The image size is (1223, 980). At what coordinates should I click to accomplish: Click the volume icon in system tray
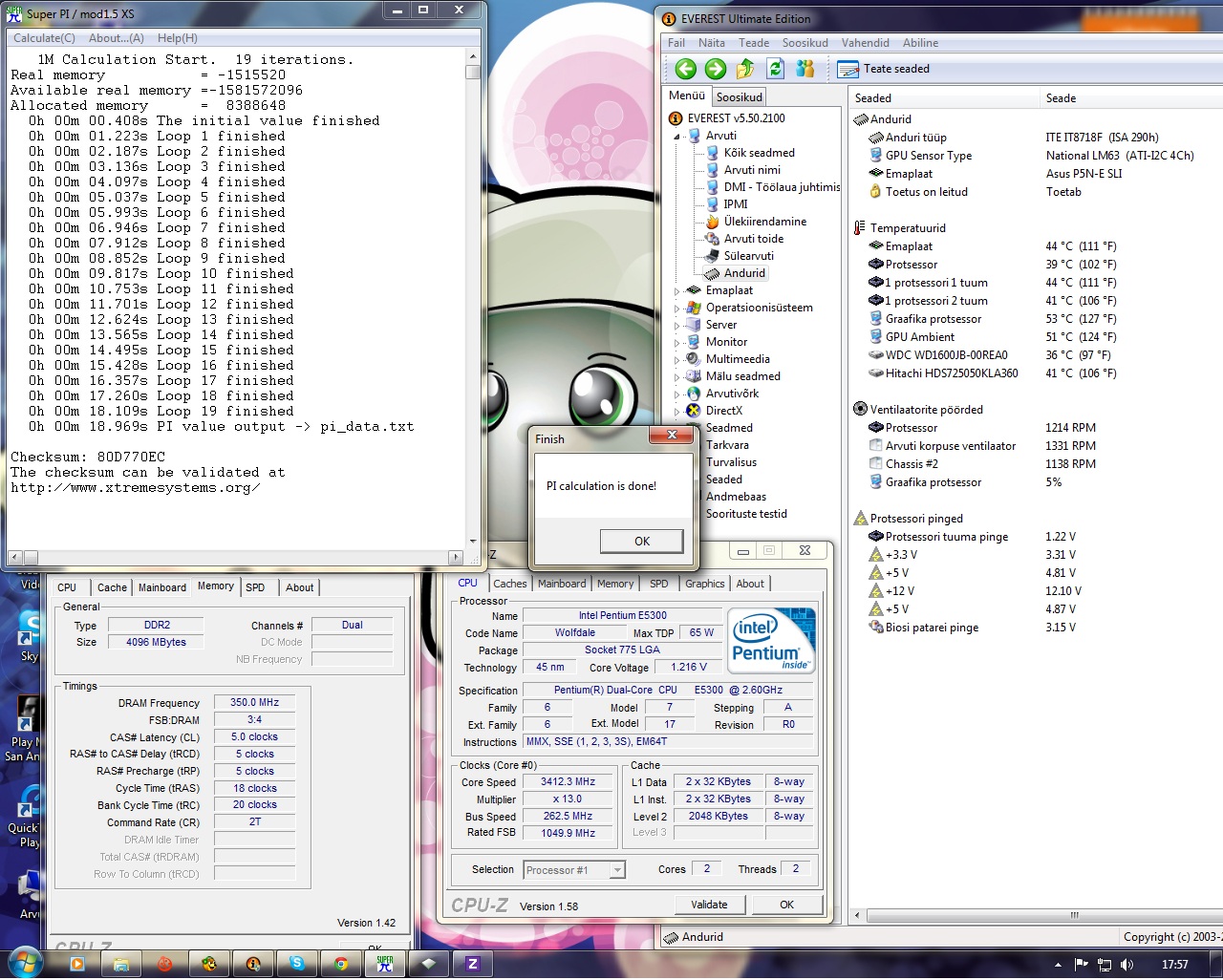click(x=1127, y=965)
